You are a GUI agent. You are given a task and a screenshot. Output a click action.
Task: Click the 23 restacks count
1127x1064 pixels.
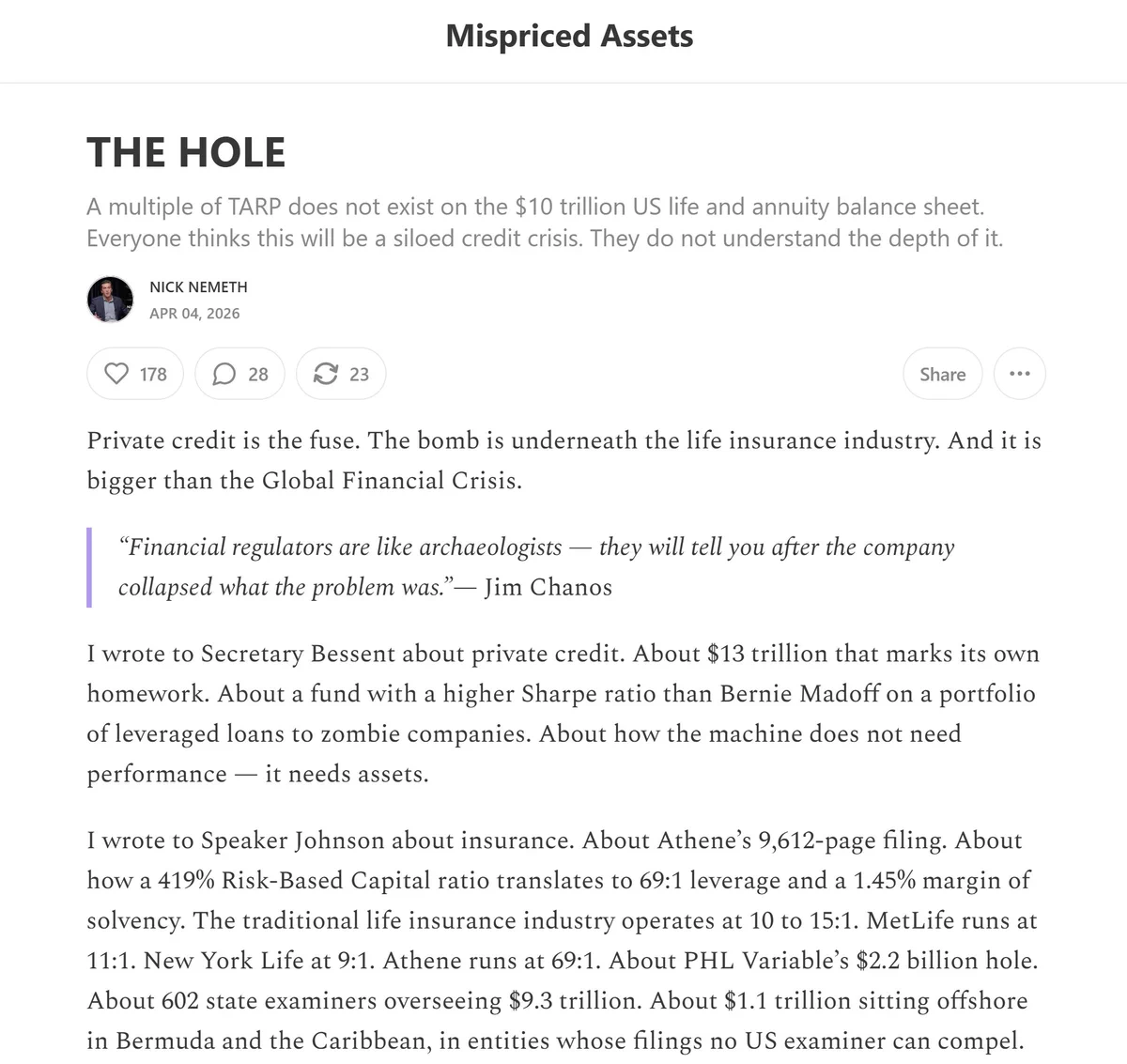coord(360,374)
